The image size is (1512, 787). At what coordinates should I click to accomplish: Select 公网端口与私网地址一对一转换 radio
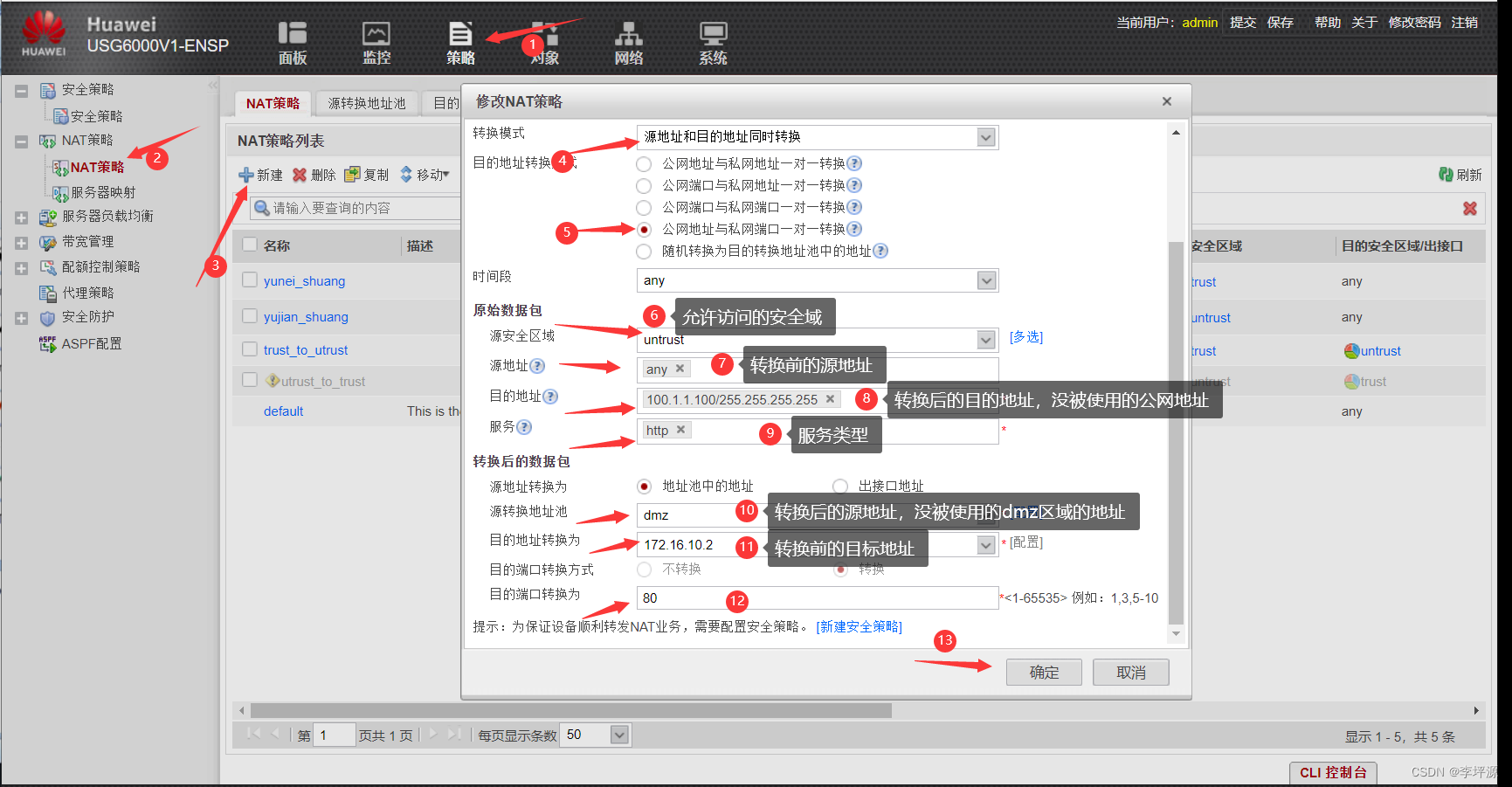click(x=644, y=186)
